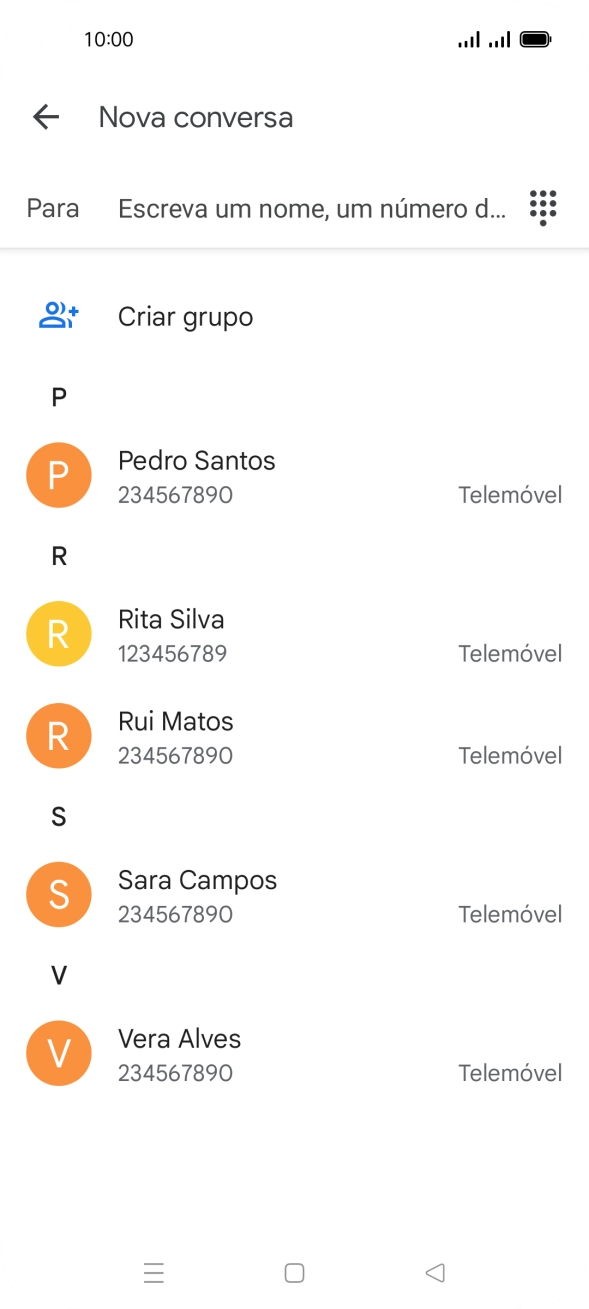Click Sara Campos's avatar circle

click(x=58, y=894)
